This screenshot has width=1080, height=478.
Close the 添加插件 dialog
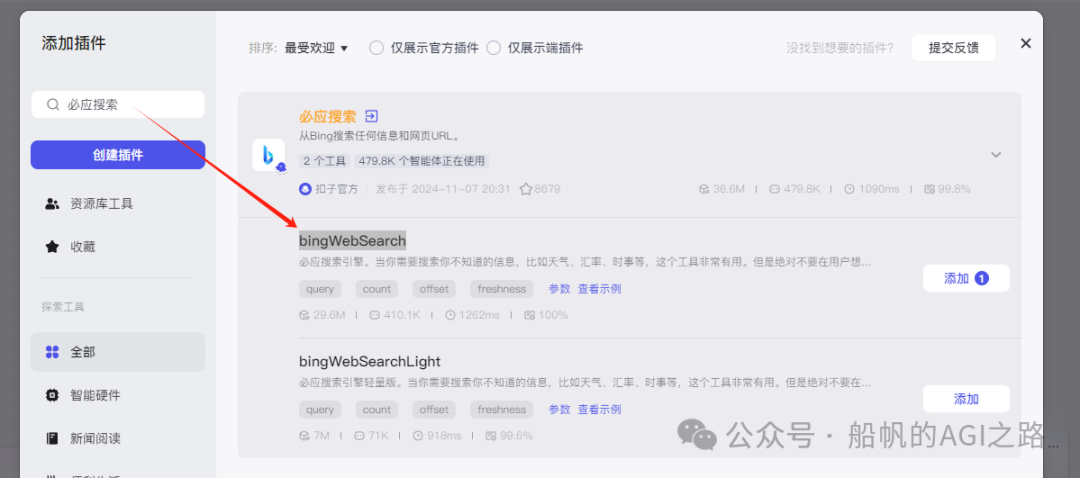(x=1026, y=43)
